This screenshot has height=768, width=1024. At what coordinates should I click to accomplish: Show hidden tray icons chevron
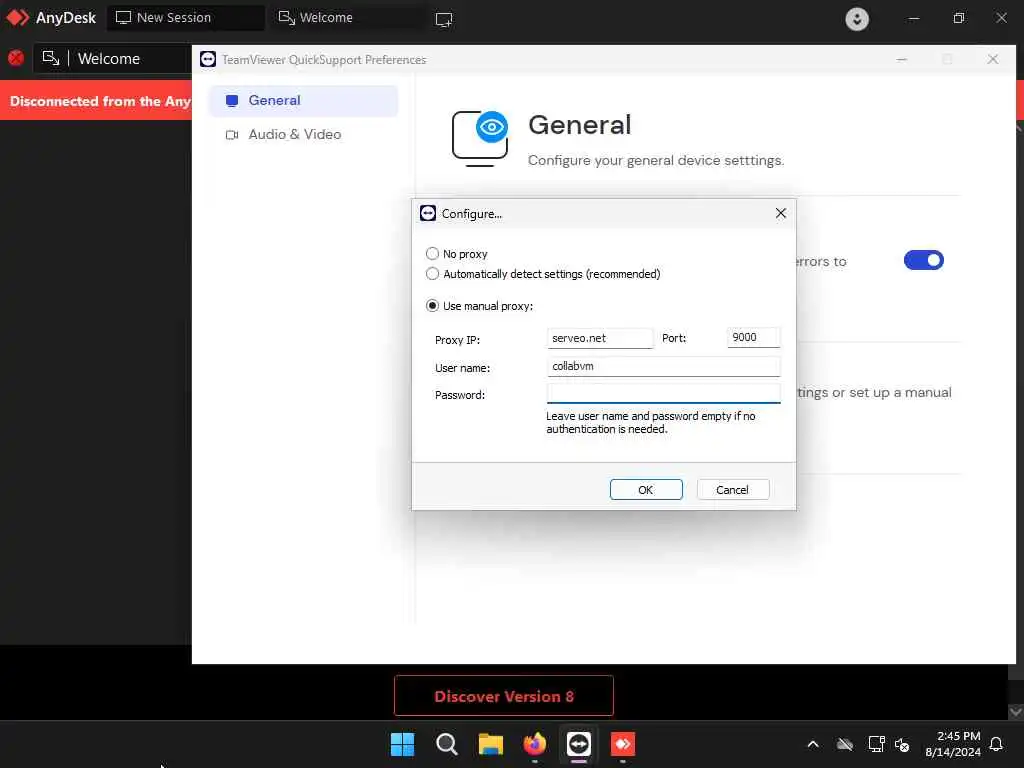pyautogui.click(x=813, y=744)
